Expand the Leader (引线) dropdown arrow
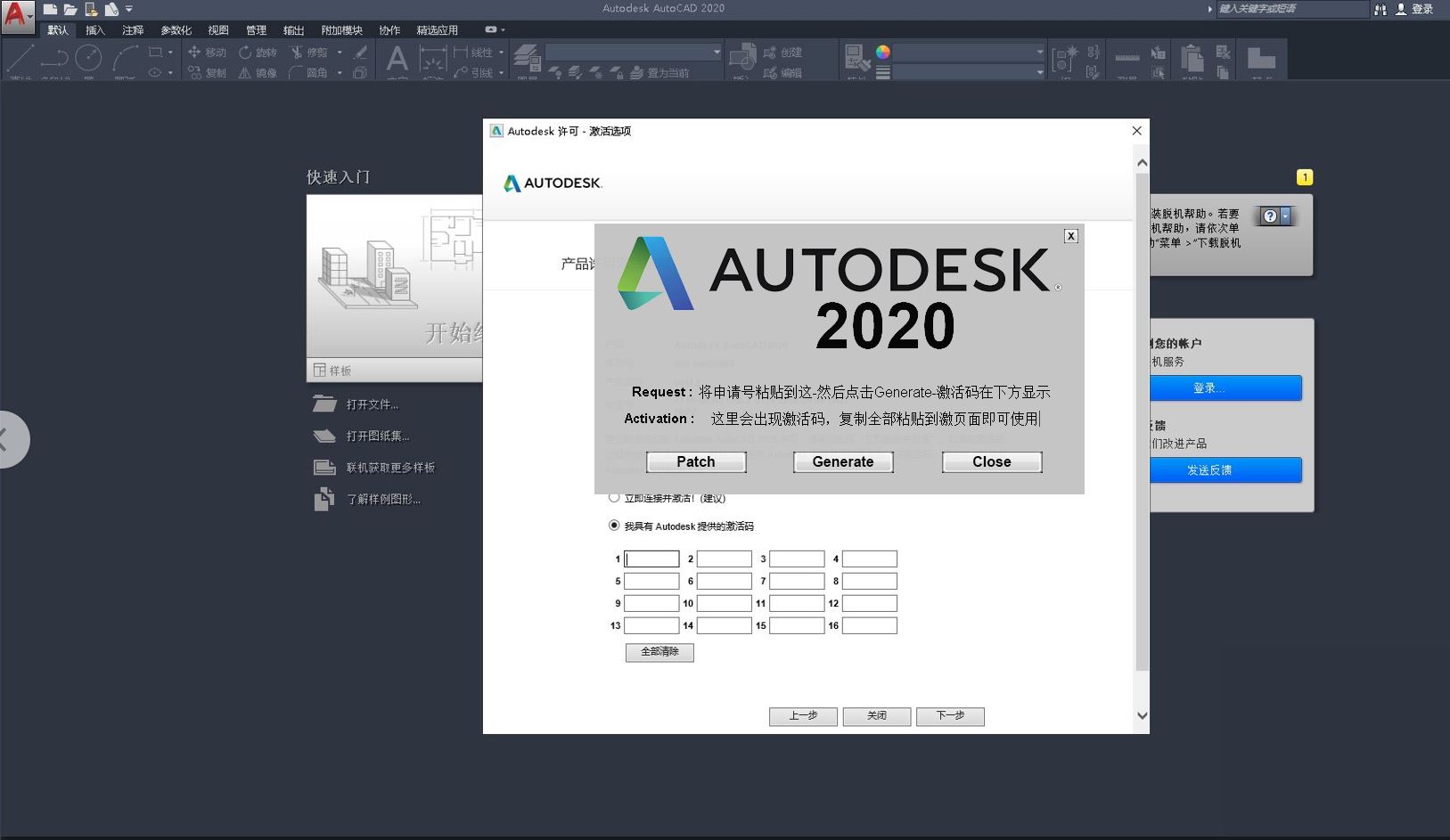This screenshot has height=840, width=1450. (x=501, y=73)
